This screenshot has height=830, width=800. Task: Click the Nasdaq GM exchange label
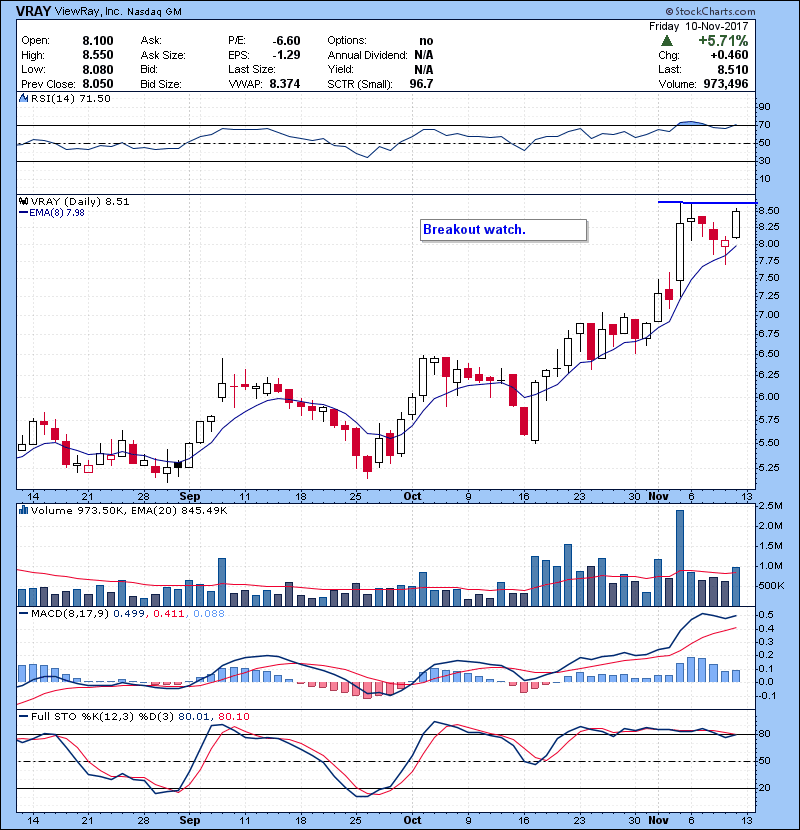coord(154,12)
